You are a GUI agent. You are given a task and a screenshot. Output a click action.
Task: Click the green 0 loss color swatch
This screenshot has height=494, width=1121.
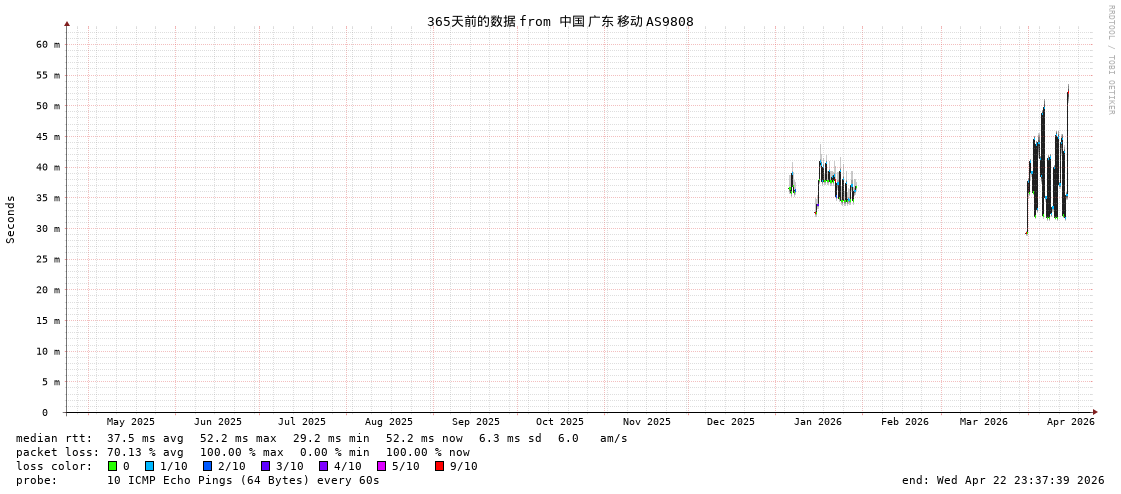[x=112, y=466]
